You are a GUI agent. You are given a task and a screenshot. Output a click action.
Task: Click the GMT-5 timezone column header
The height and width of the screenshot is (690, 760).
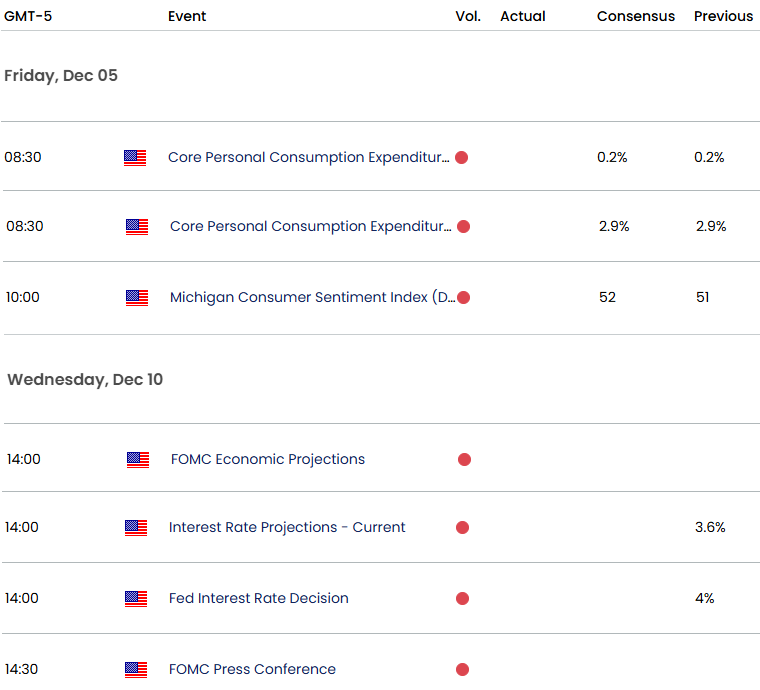pos(31,16)
